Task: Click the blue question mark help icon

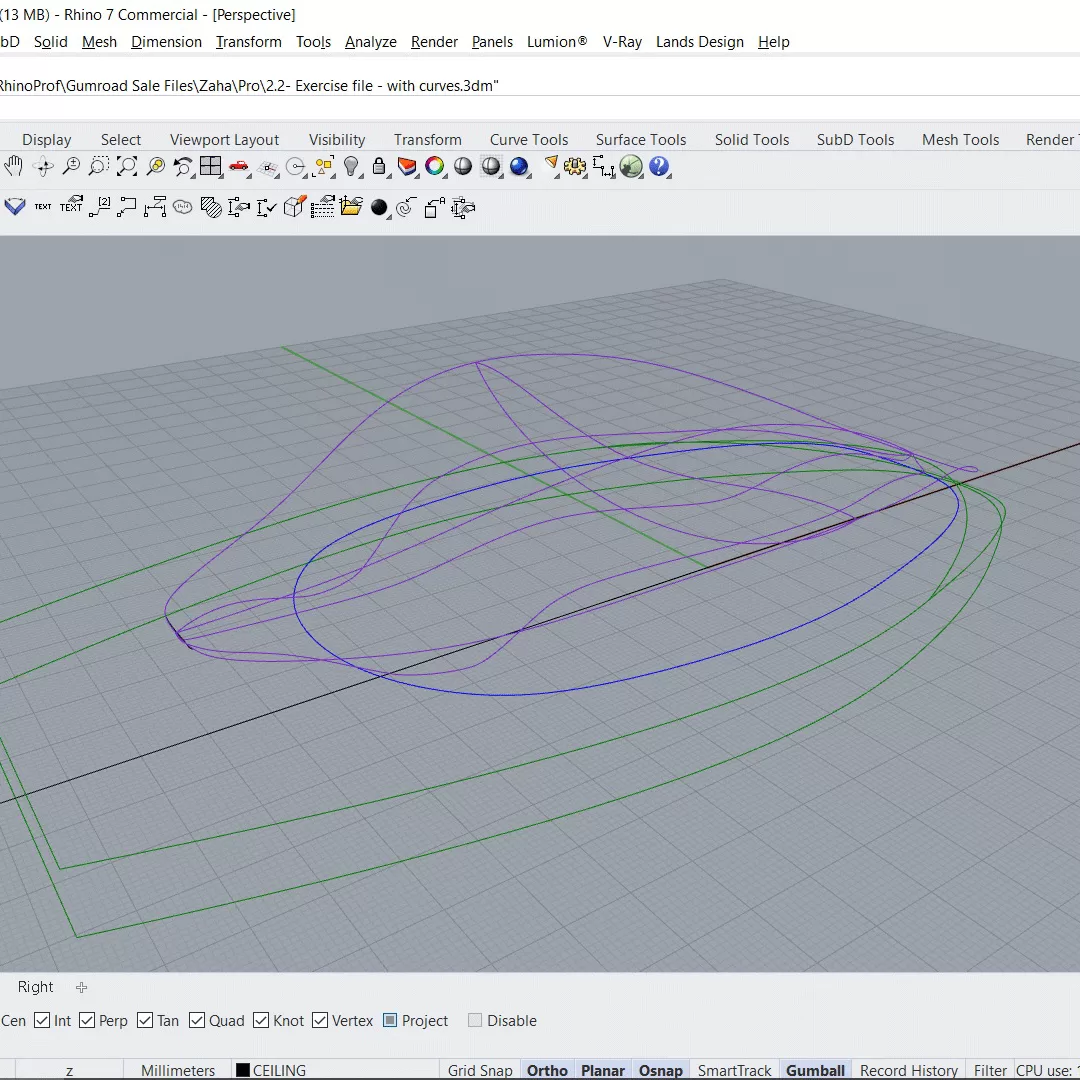Action: pyautogui.click(x=659, y=166)
